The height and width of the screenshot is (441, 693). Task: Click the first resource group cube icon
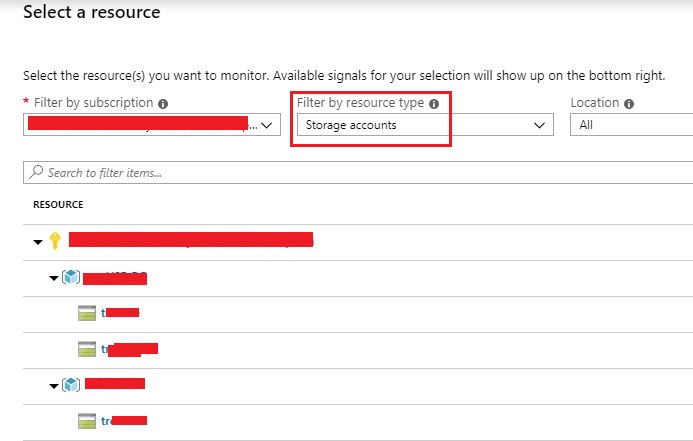pos(70,277)
